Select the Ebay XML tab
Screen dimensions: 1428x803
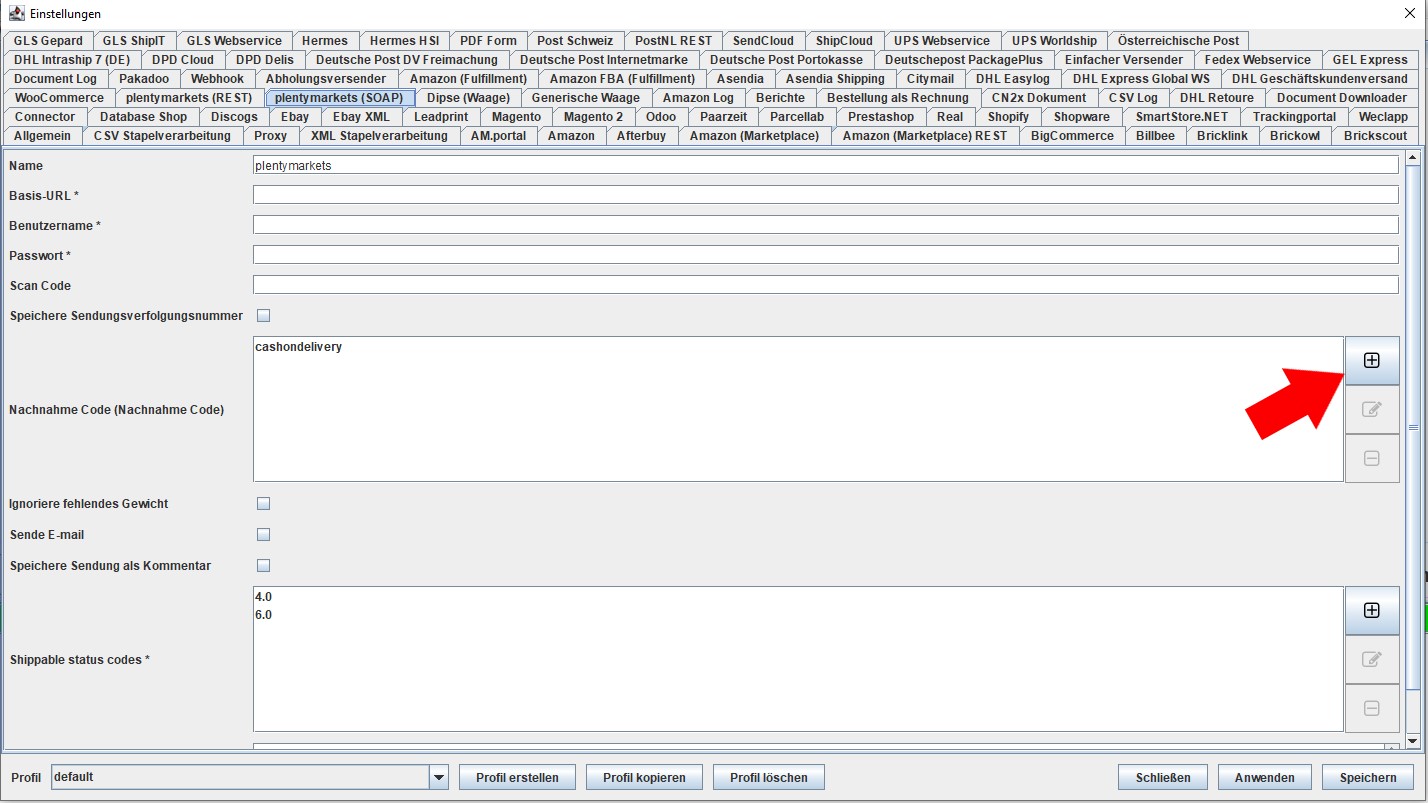pyautogui.click(x=361, y=117)
